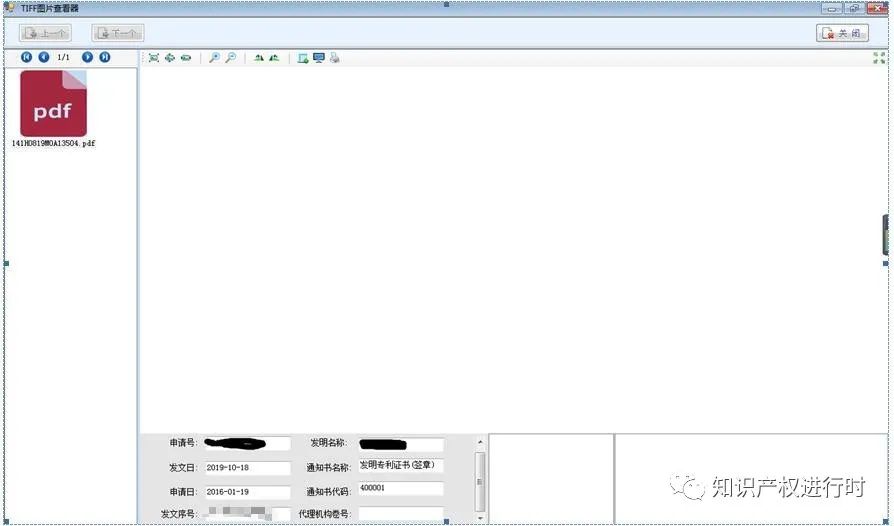Zoom out with the minus magnifier

pyautogui.click(x=231, y=58)
